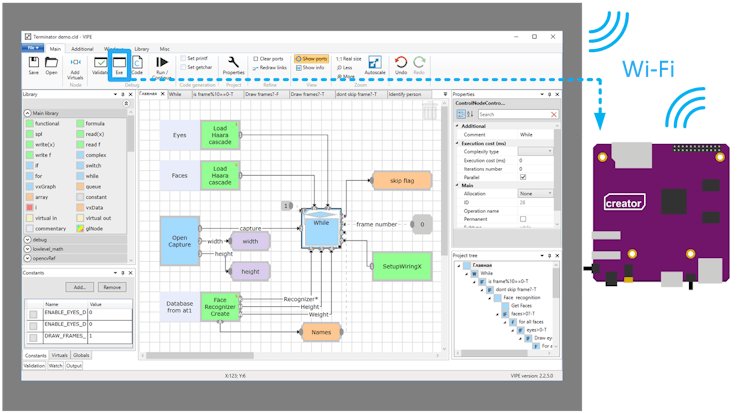This screenshot has width=740, height=413.
Task: Select the queue library node
Action: (x=89, y=186)
